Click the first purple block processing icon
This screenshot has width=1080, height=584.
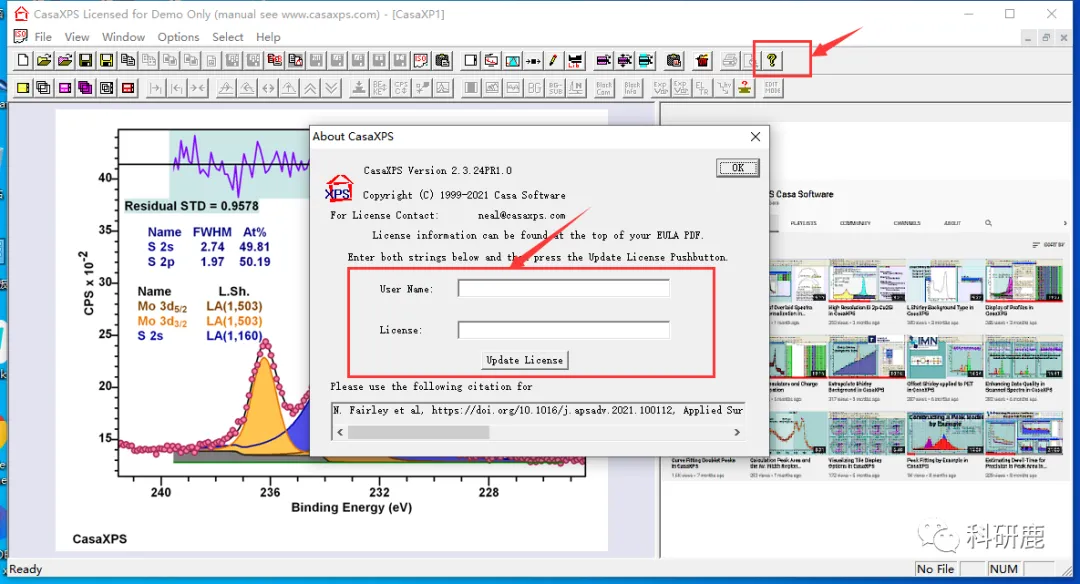[603, 61]
